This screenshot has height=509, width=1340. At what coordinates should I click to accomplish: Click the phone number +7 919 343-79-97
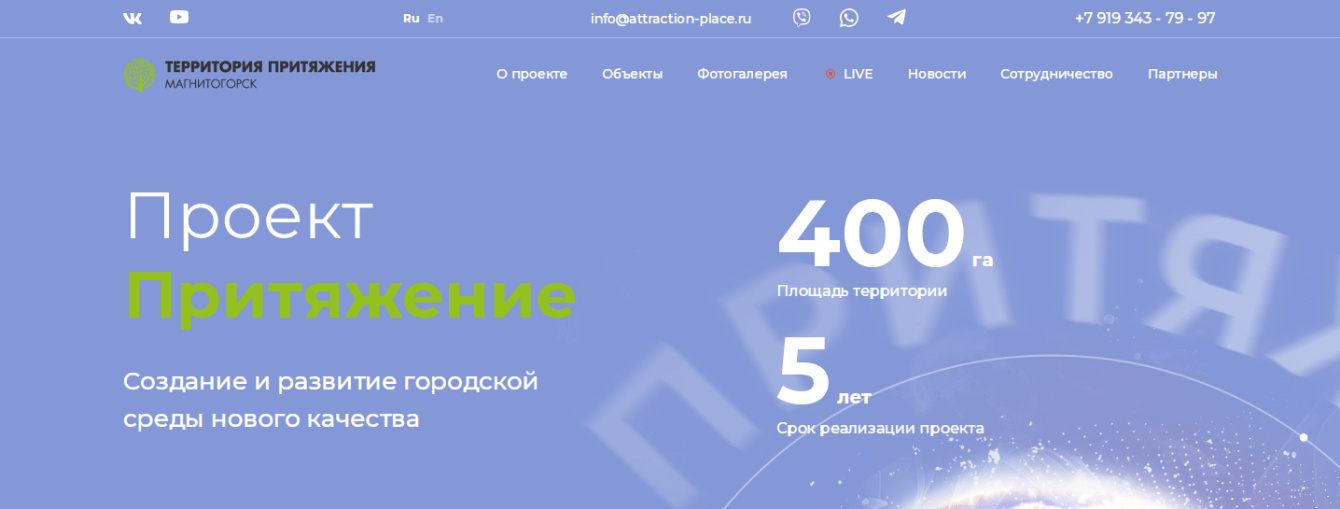(1145, 18)
